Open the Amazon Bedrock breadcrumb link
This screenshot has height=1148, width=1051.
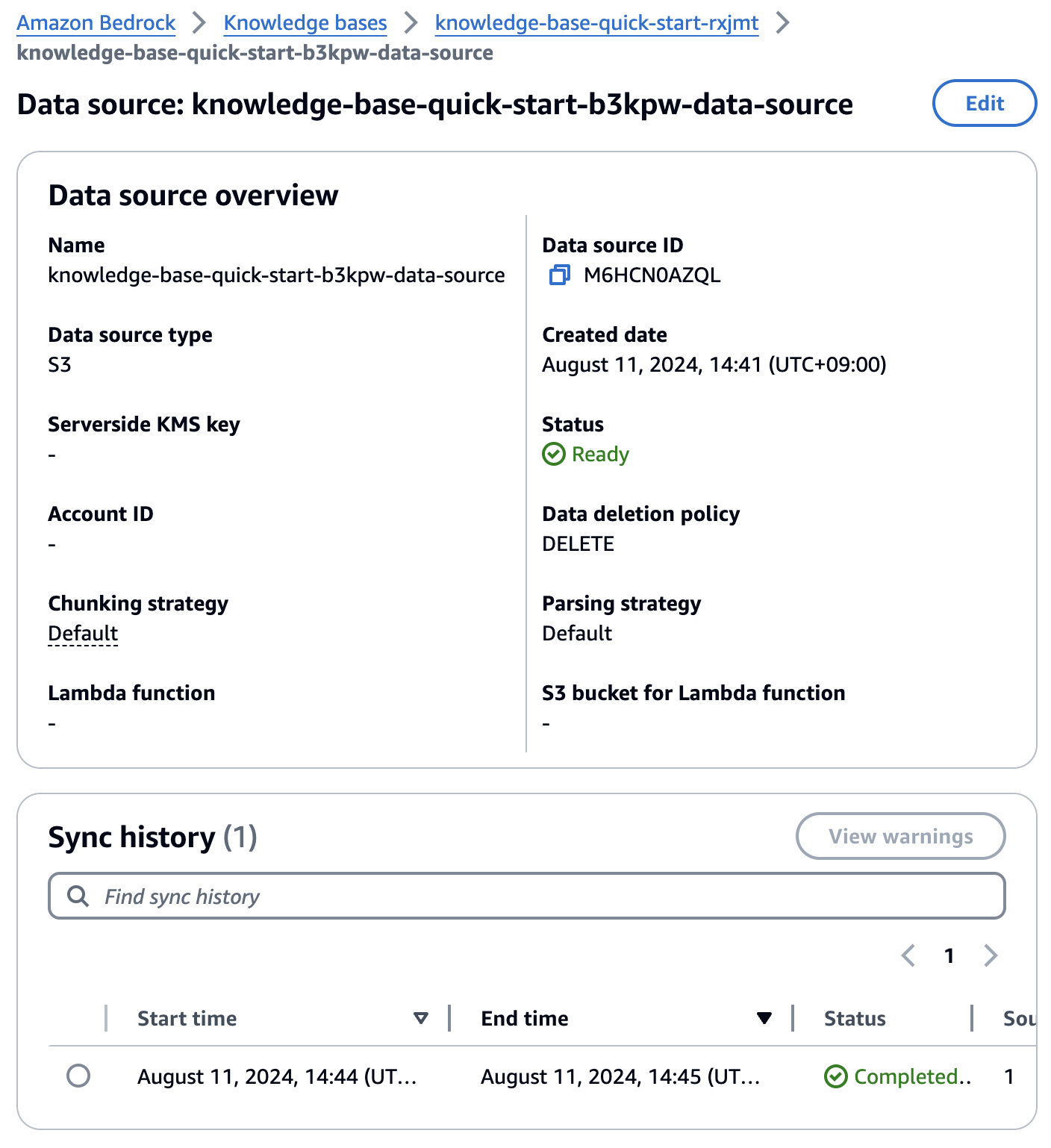coord(96,23)
